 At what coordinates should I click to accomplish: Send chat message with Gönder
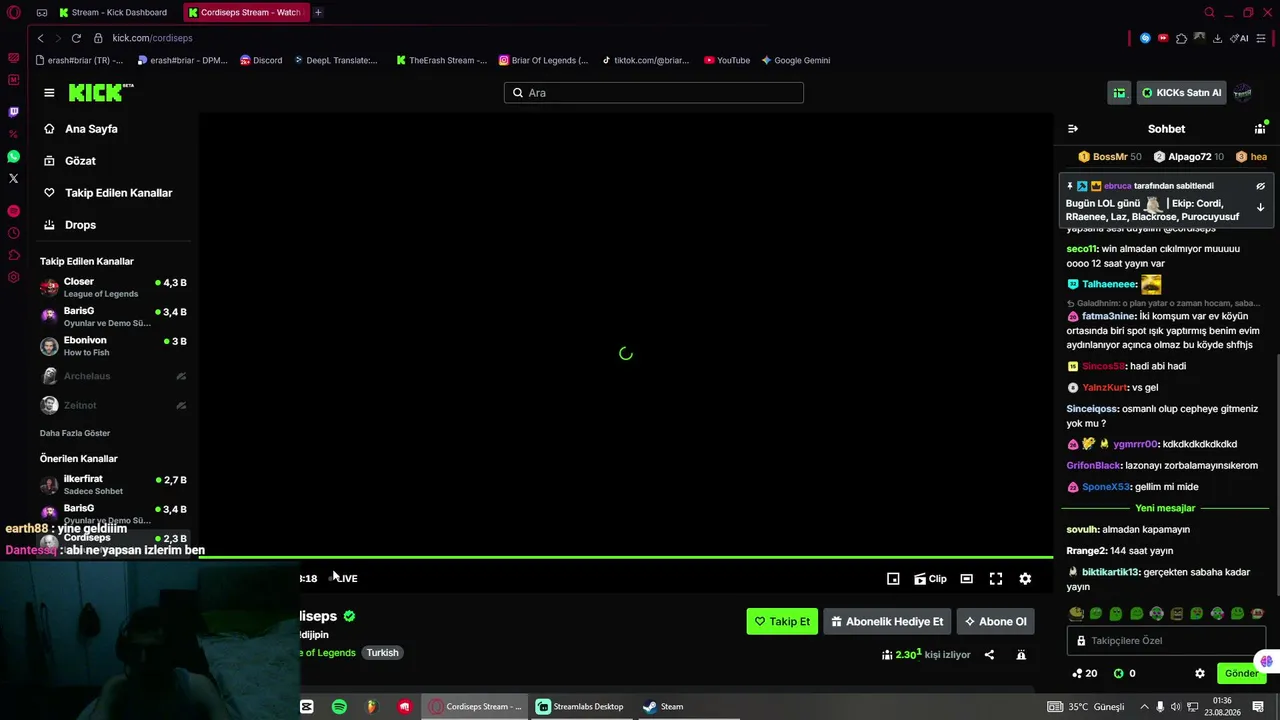point(1241,674)
